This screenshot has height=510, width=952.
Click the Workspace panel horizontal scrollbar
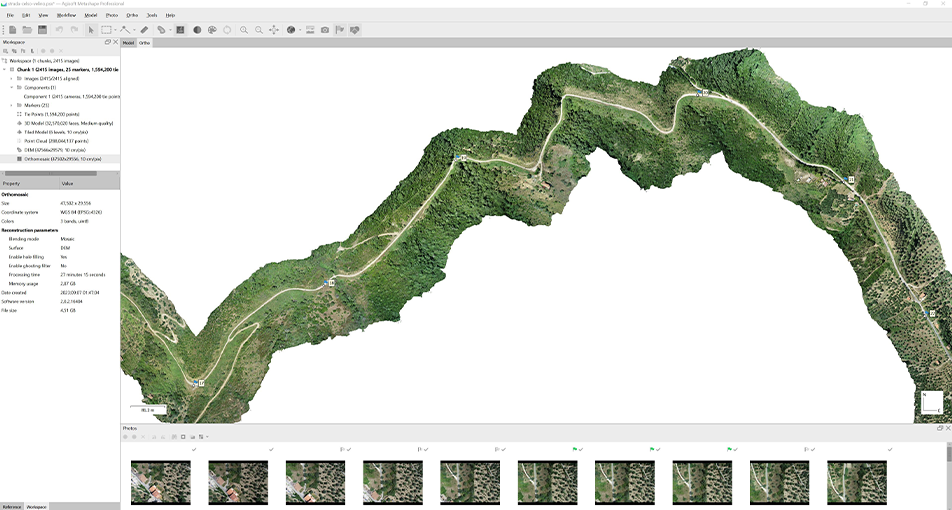49,174
